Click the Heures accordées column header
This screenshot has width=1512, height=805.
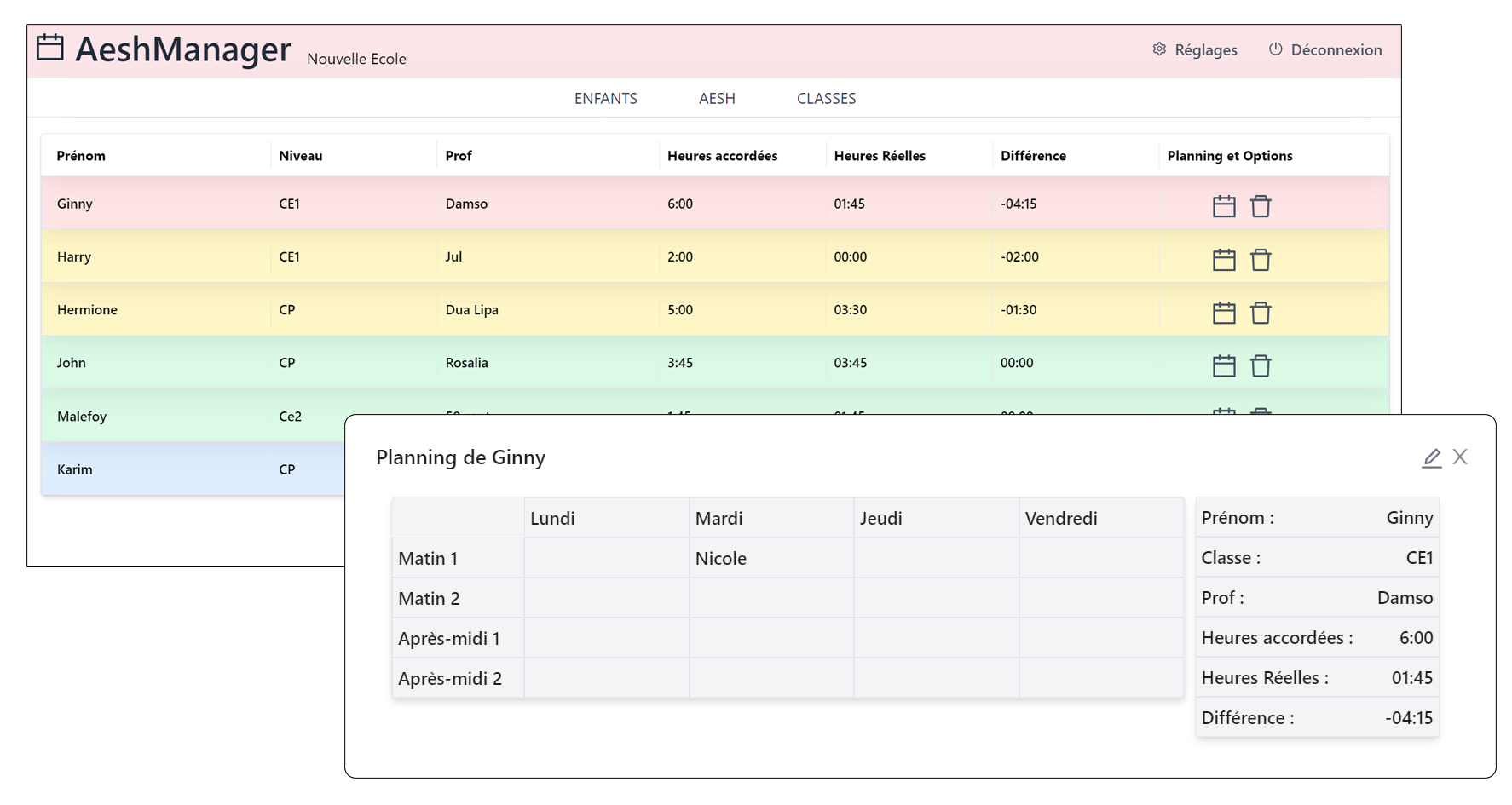point(722,156)
